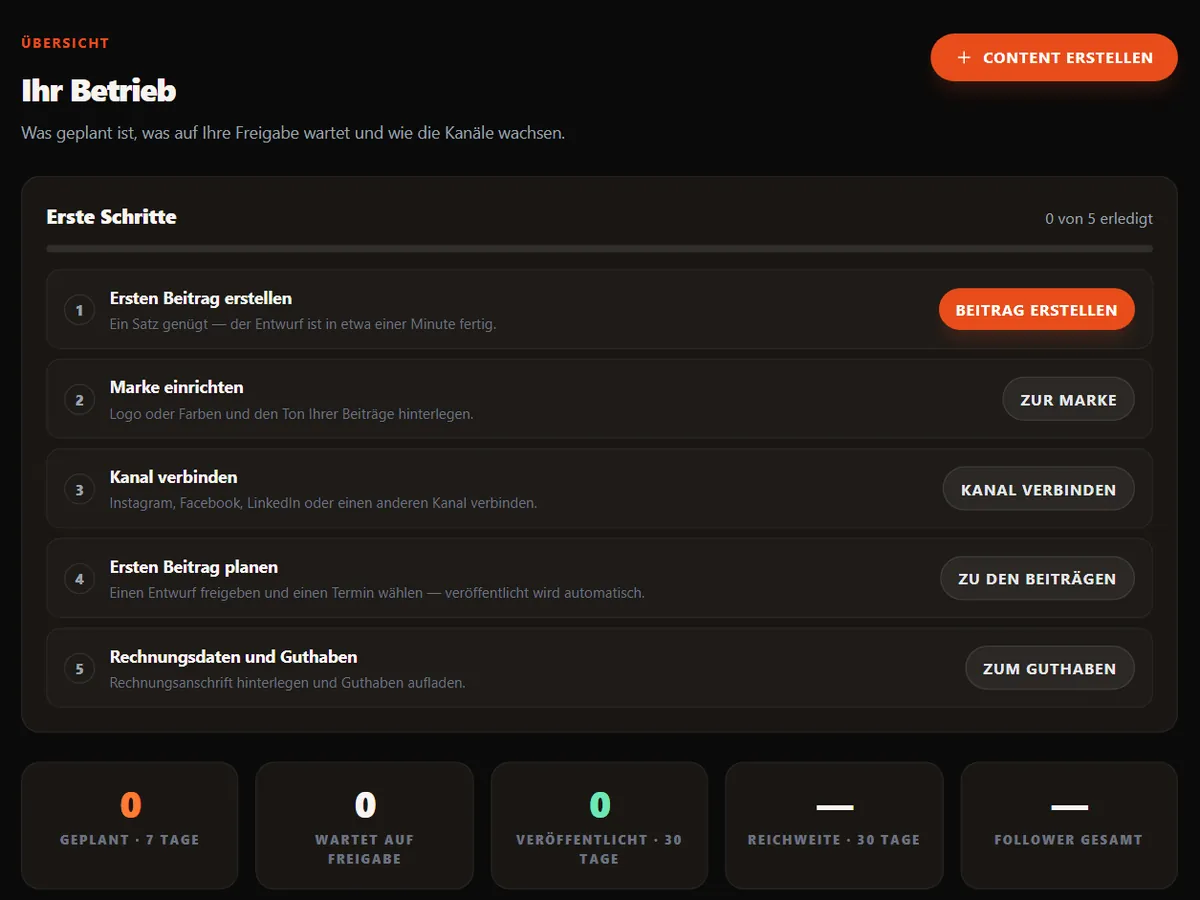Click the 'Ihr Betrieb' page heading
Image resolution: width=1200 pixels, height=900 pixels.
click(99, 91)
